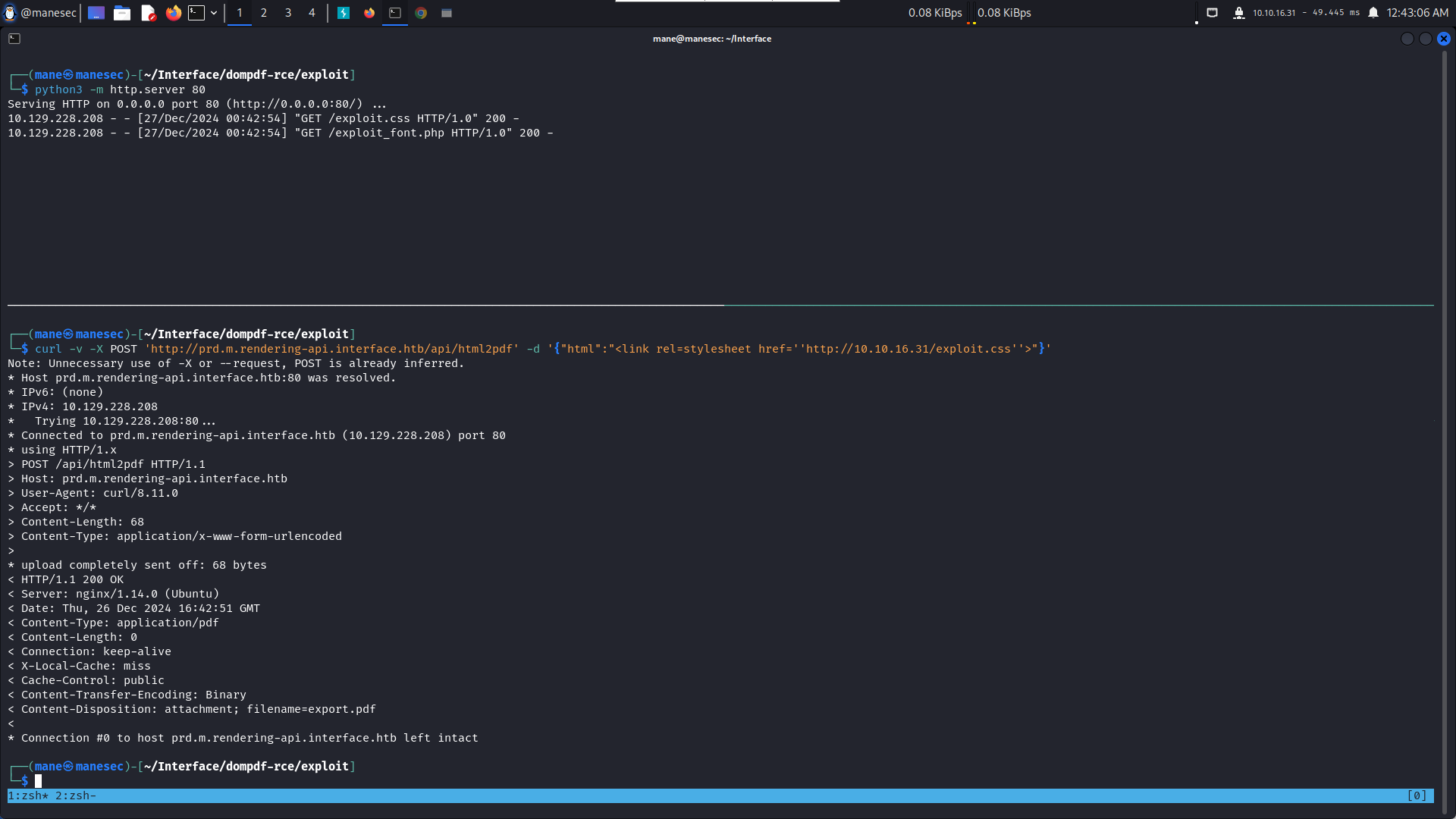This screenshot has height=819, width=1456.
Task: Click the VPN lock status icon
Action: (1239, 13)
